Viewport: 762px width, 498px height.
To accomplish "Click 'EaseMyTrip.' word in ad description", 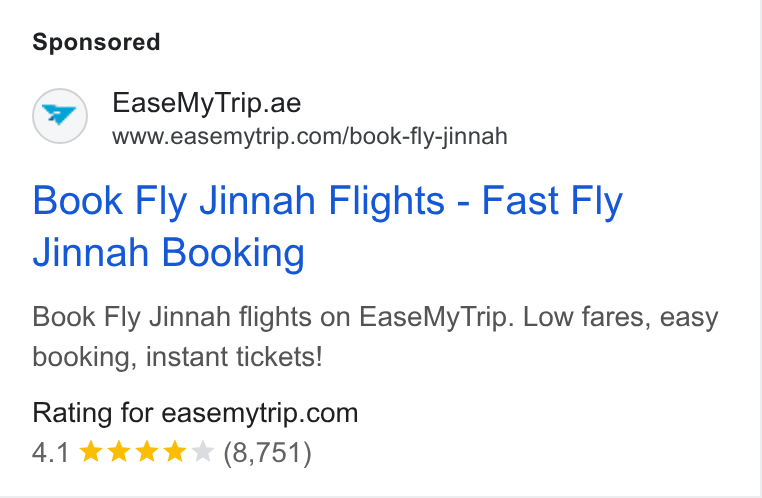I will 436,317.
